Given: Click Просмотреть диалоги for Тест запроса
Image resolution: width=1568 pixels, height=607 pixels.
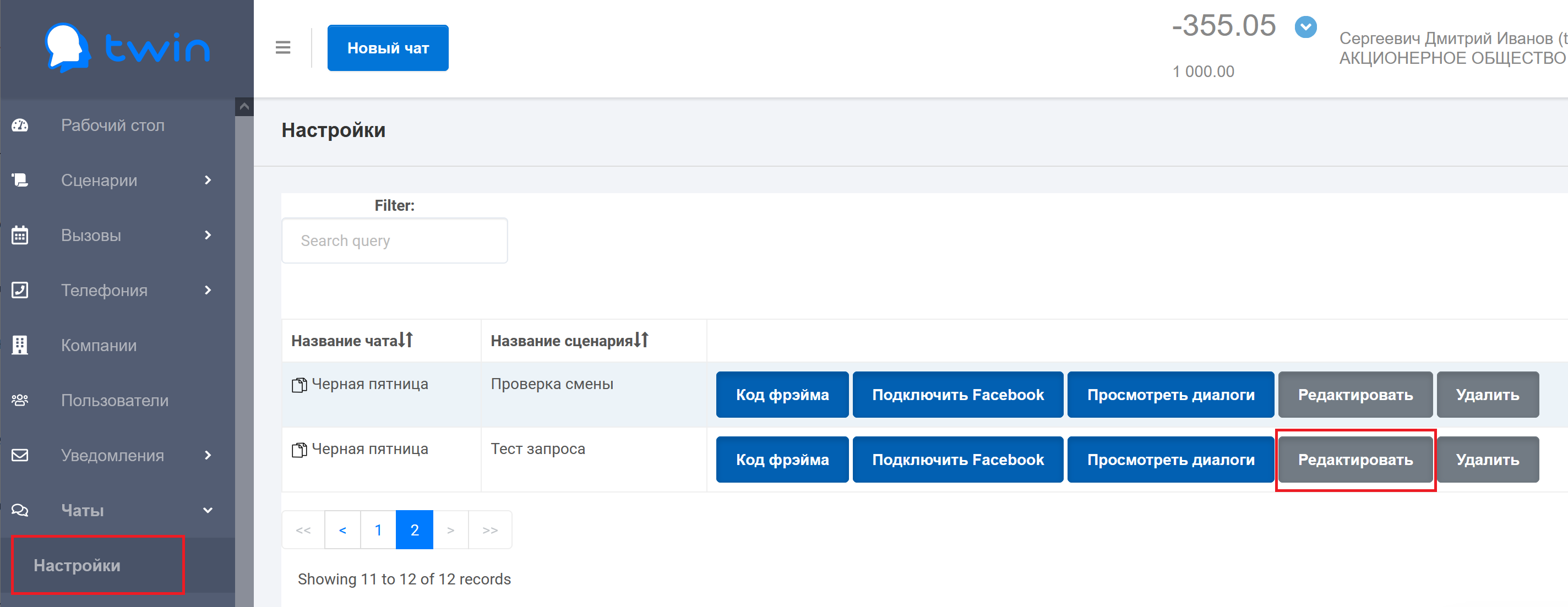Looking at the screenshot, I should pos(1170,460).
